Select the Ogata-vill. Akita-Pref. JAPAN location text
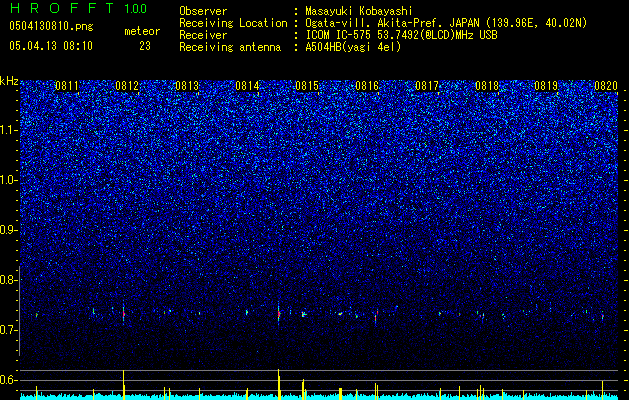Screen dimensions: 629x400 pos(446,23)
